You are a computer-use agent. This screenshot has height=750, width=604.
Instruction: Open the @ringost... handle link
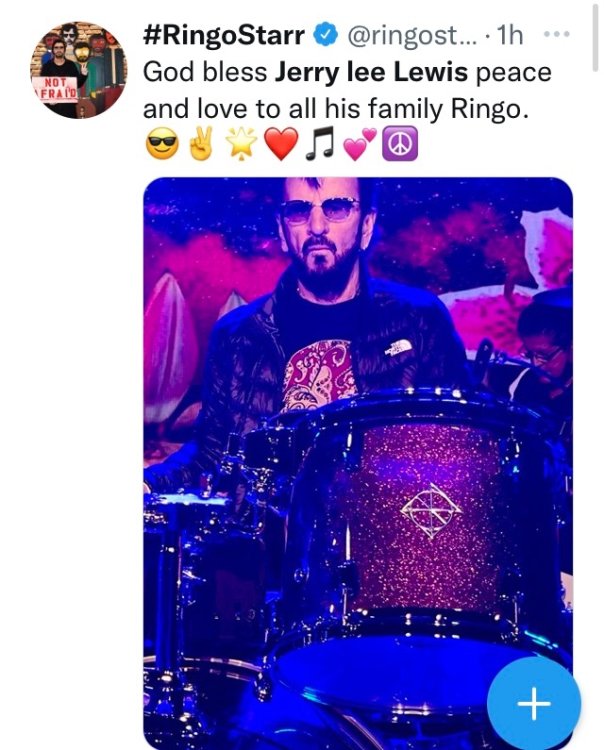pos(412,35)
